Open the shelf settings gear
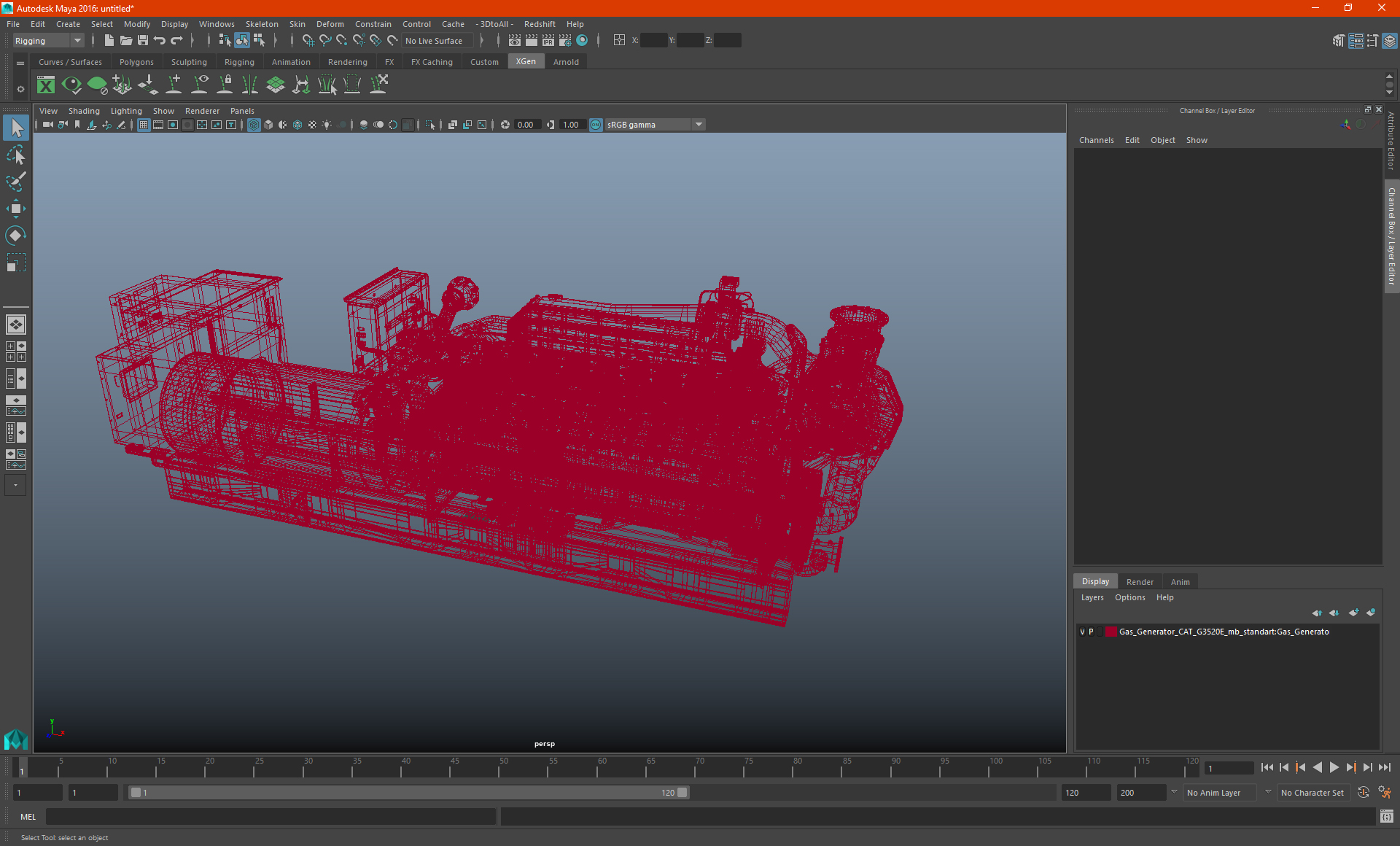The image size is (1400, 846). (x=20, y=89)
